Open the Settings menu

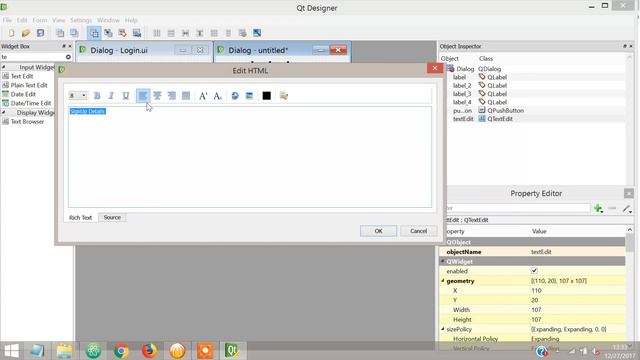81,20
